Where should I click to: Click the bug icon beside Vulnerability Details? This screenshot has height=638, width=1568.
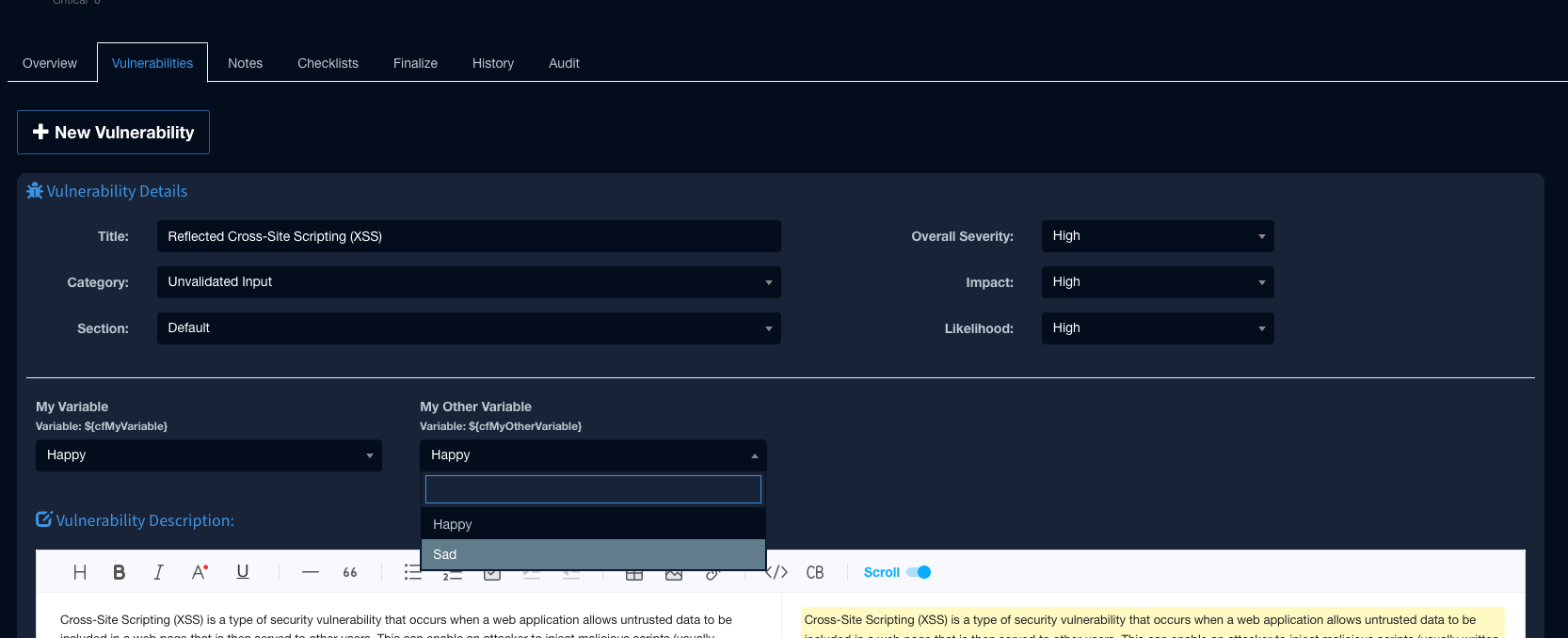(x=35, y=191)
